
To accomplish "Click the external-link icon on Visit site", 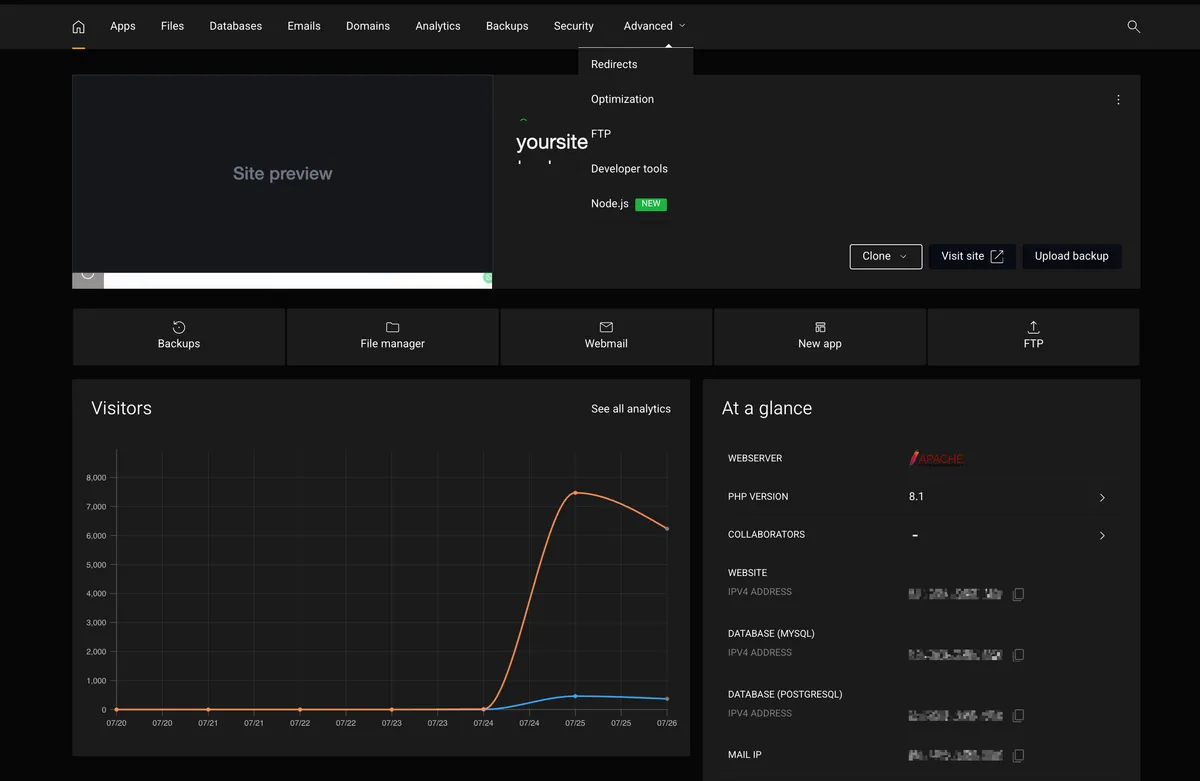I will (997, 256).
